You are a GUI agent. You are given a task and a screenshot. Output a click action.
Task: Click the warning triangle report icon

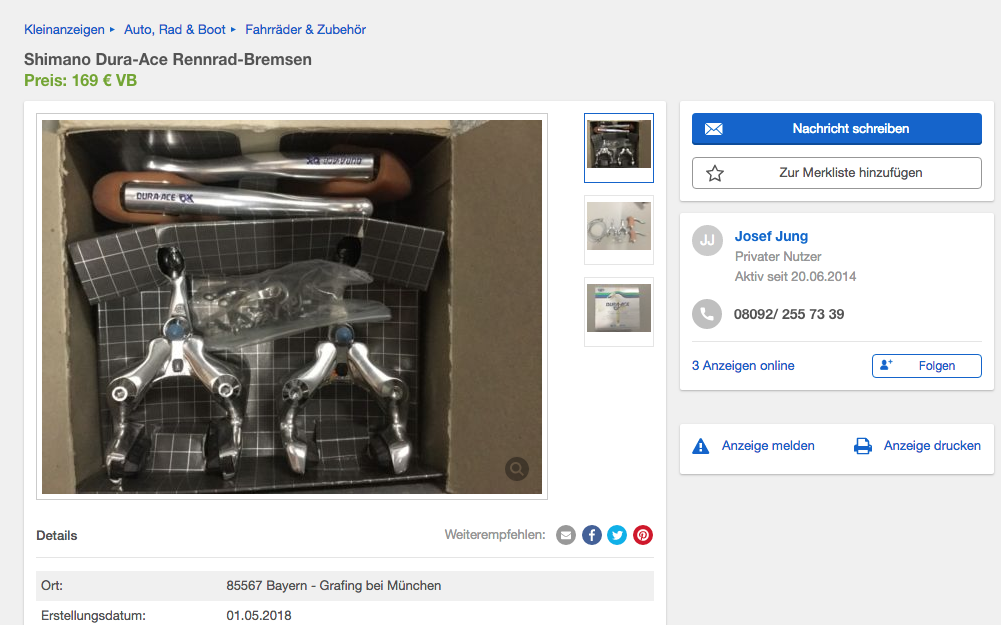point(700,446)
